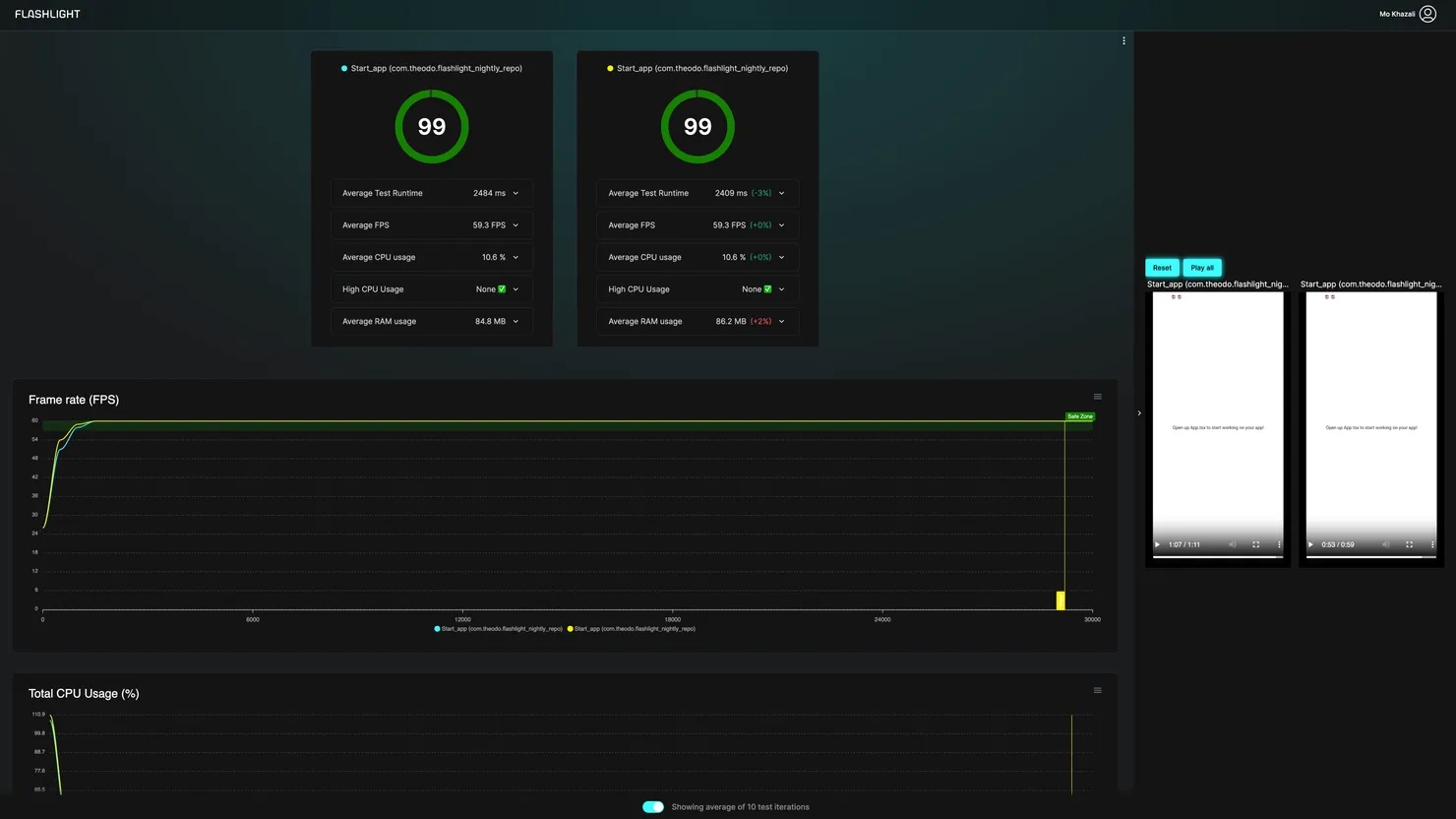Collapse the video side panel with the arrow
The image size is (1456, 819).
tap(1139, 413)
